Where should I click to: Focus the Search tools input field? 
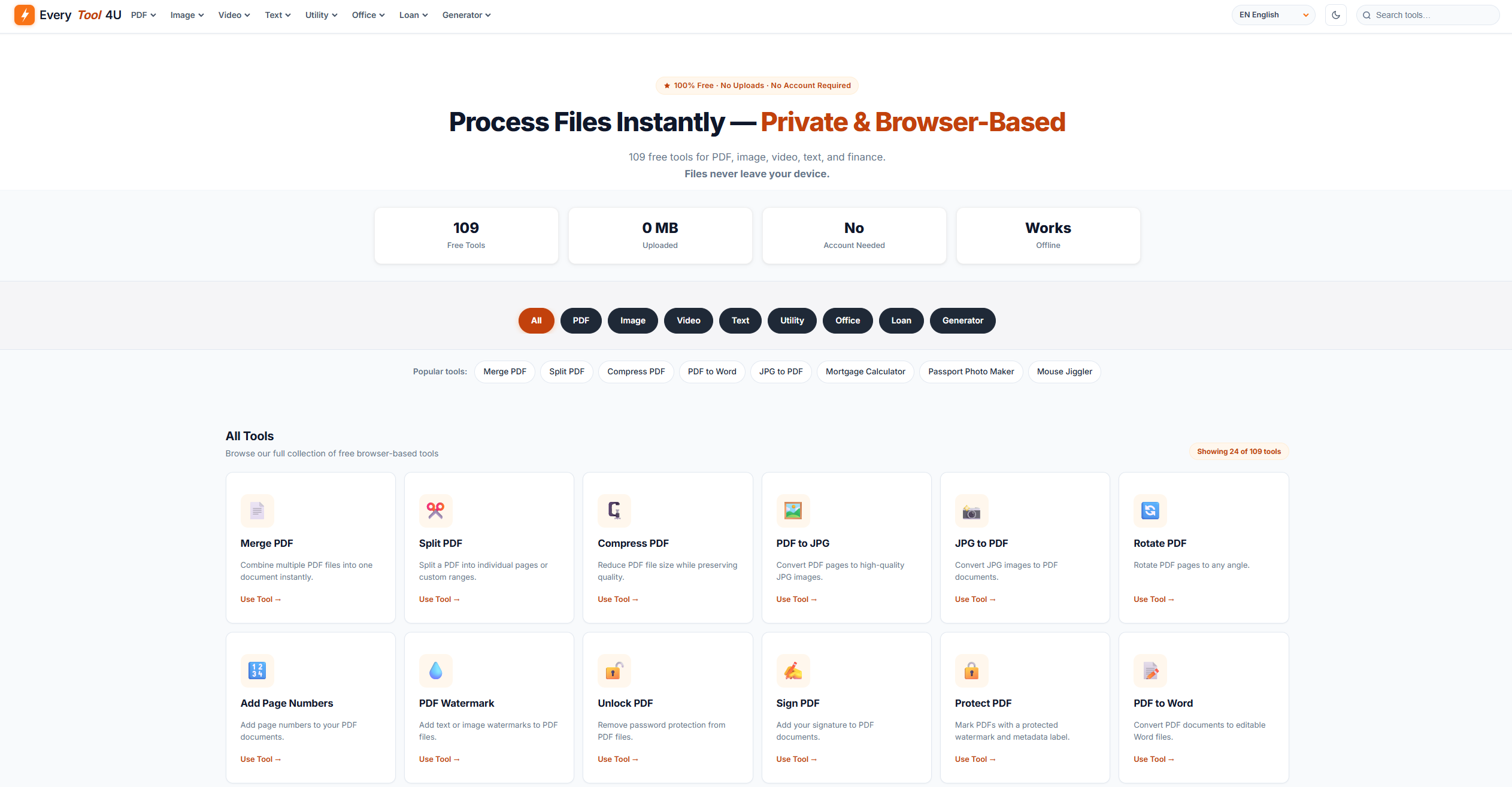coord(1428,15)
